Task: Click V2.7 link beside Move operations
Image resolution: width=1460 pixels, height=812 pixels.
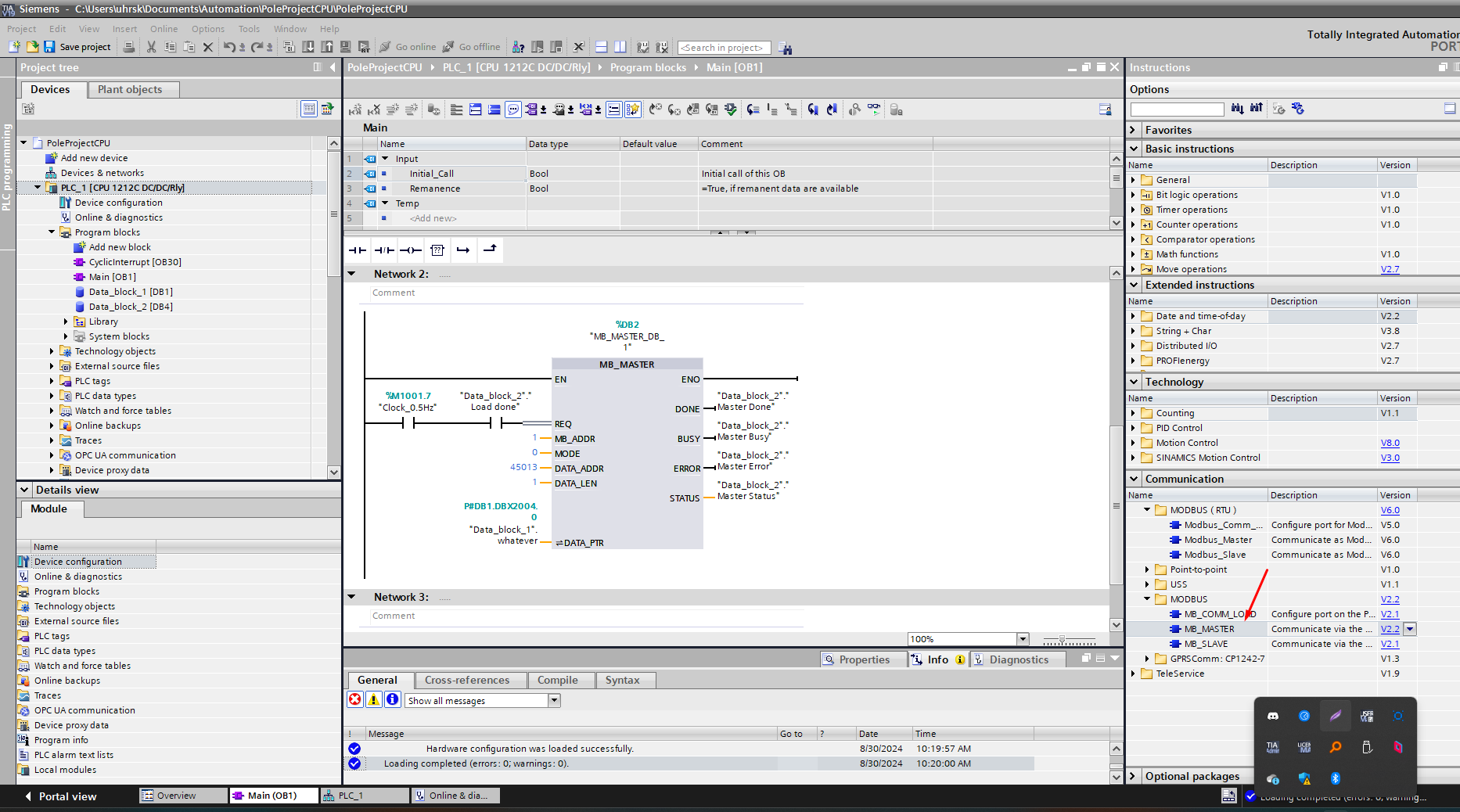Action: click(x=1390, y=269)
